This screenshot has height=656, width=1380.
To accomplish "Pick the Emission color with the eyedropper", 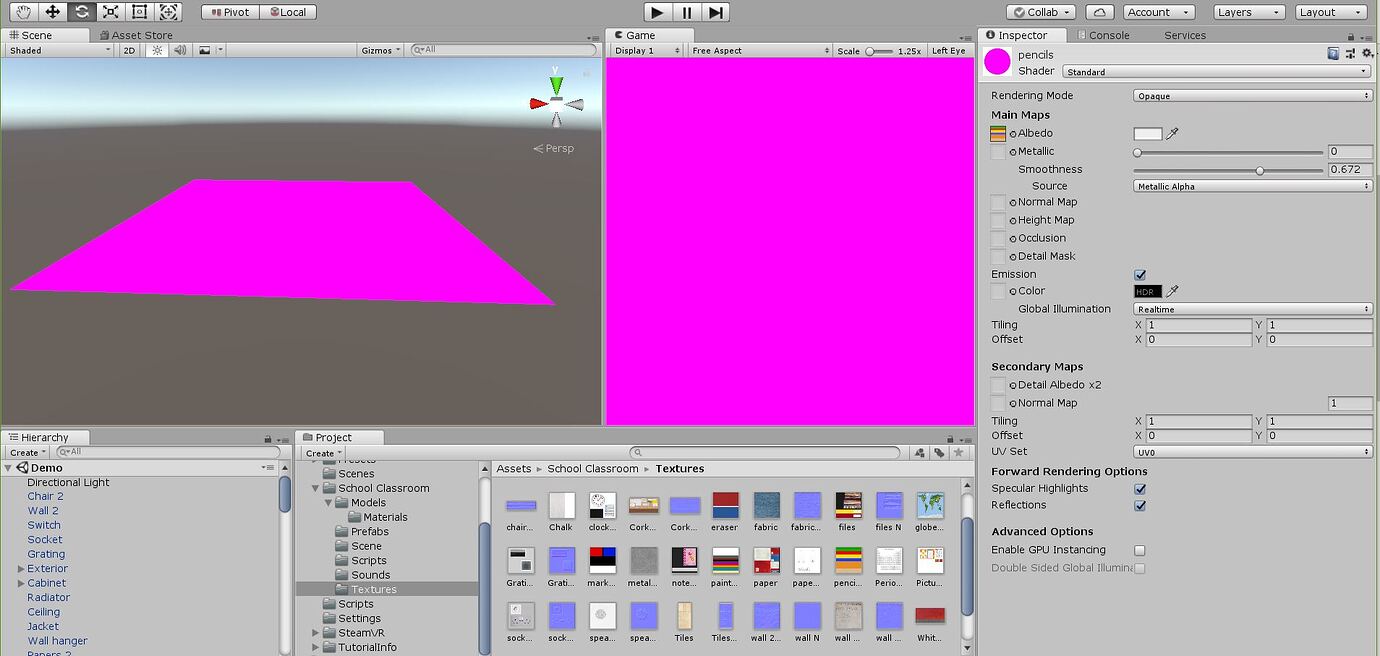I will pos(1172,291).
